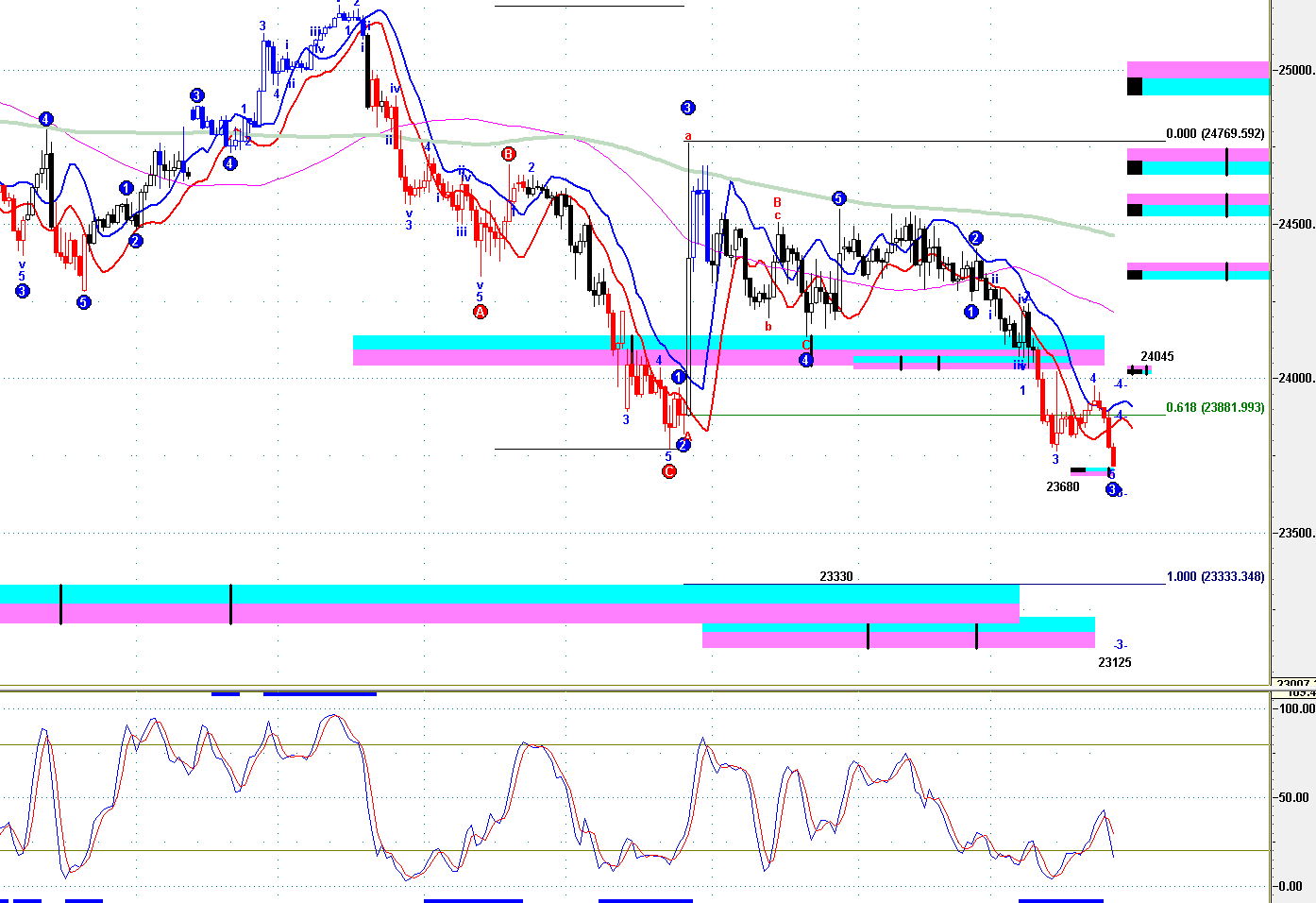Click the 1.000 (23333.348) Fibonacci label

tap(1215, 577)
